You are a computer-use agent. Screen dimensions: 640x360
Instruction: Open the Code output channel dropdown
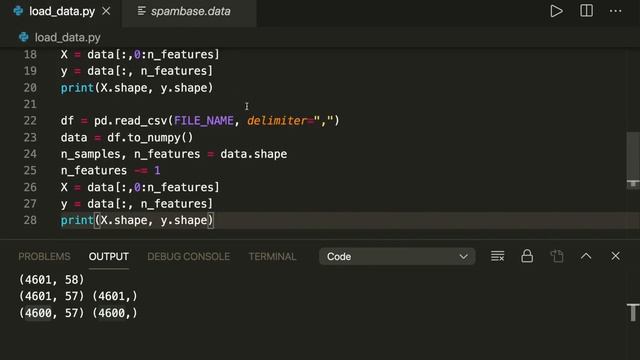pos(397,256)
